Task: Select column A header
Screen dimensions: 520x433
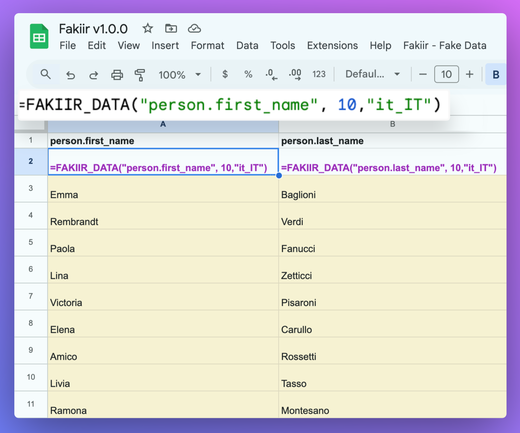Action: (x=163, y=124)
